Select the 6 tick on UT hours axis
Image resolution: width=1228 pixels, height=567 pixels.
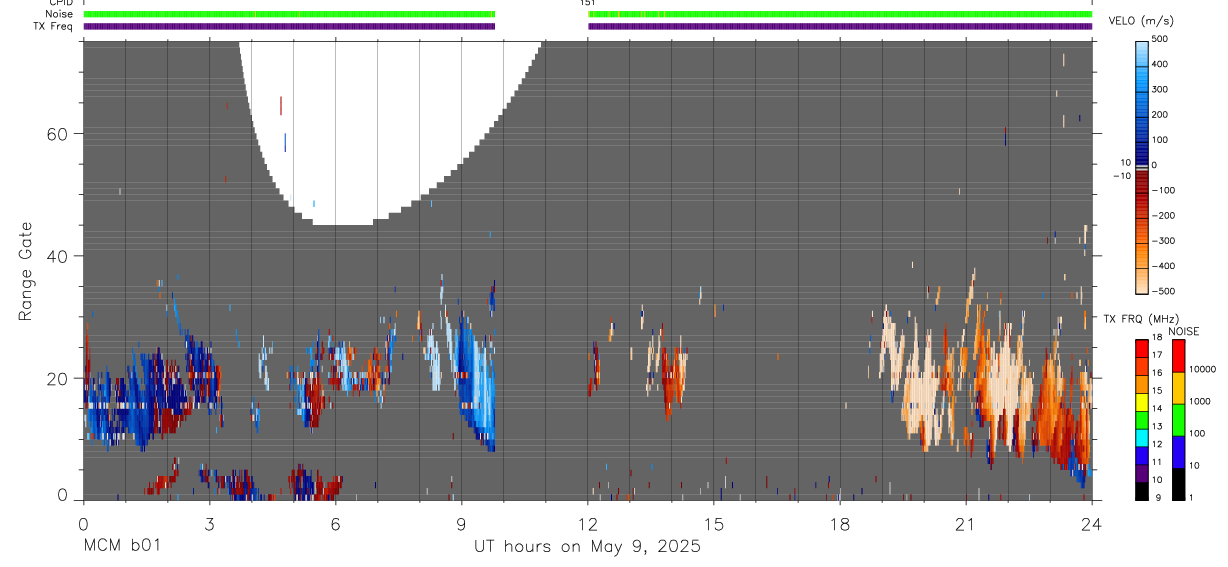pyautogui.click(x=335, y=523)
